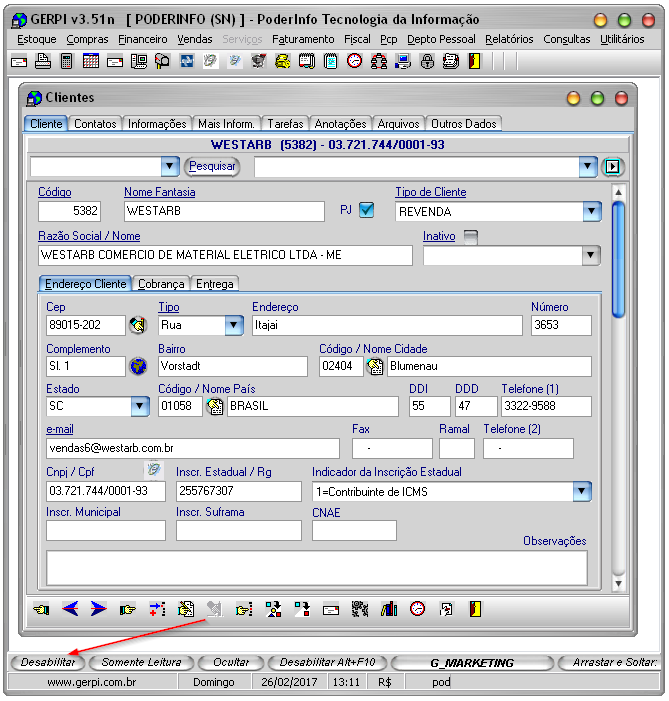Expand the Indicador da Inscrição Estadual dropdown
Screen dimensions: 669x701
582,491
